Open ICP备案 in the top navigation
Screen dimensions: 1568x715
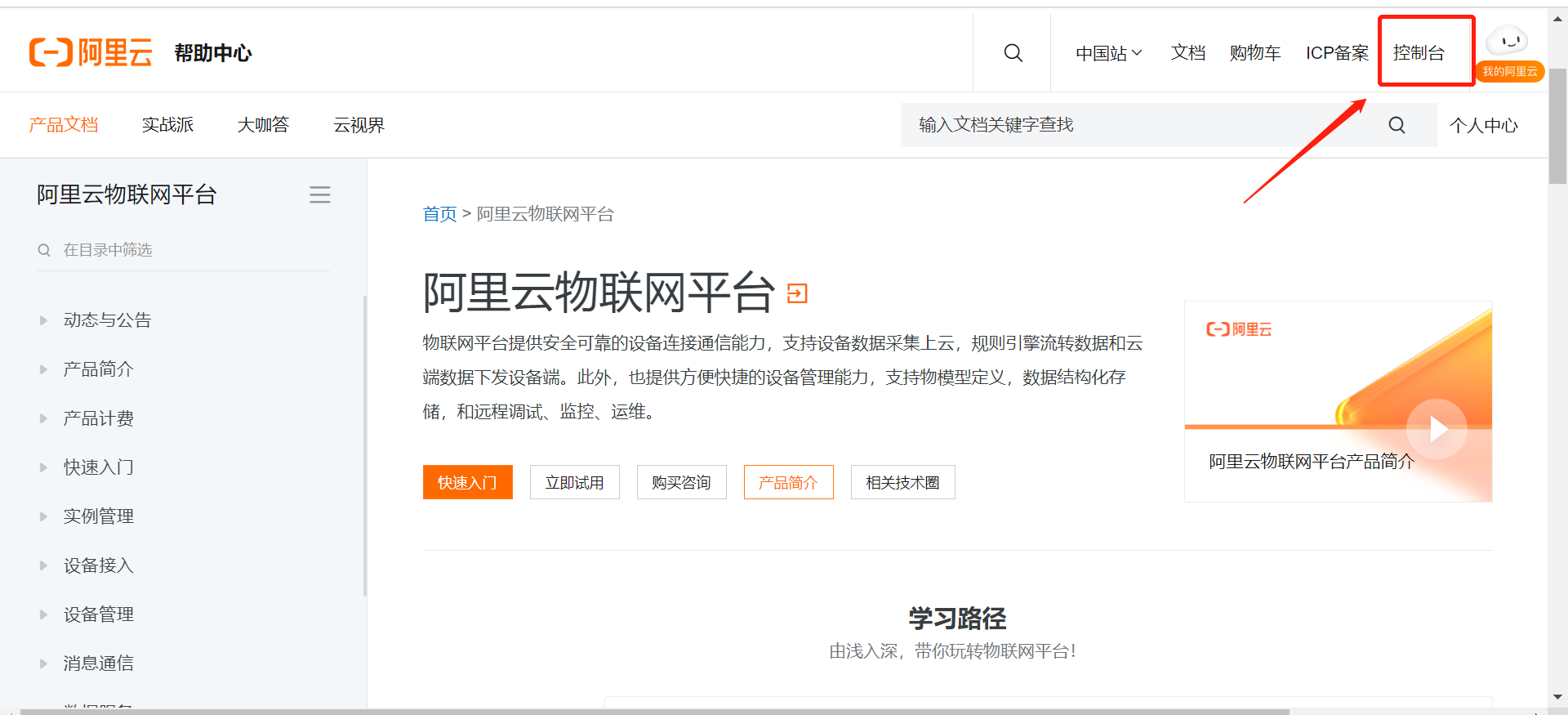coord(1337,53)
